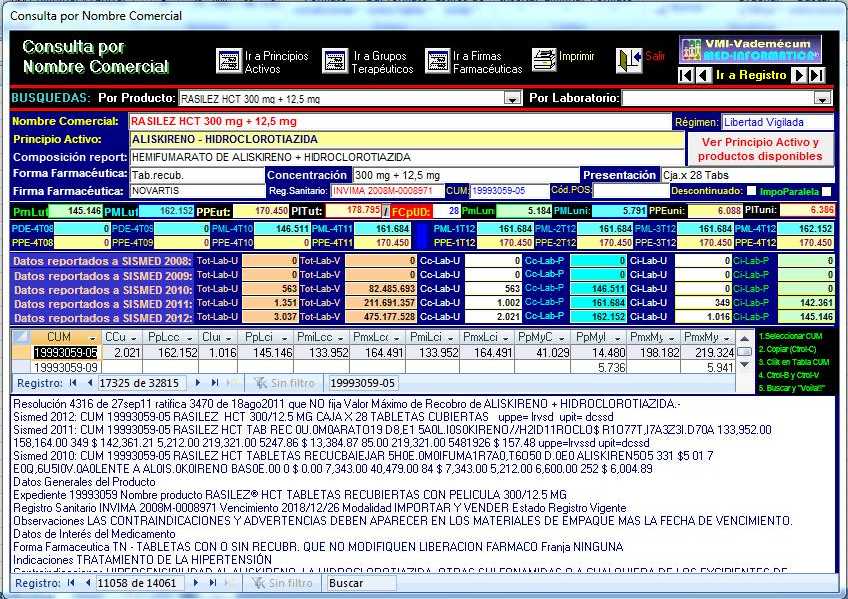Open PpLcc column filter dropdown

click(189, 338)
